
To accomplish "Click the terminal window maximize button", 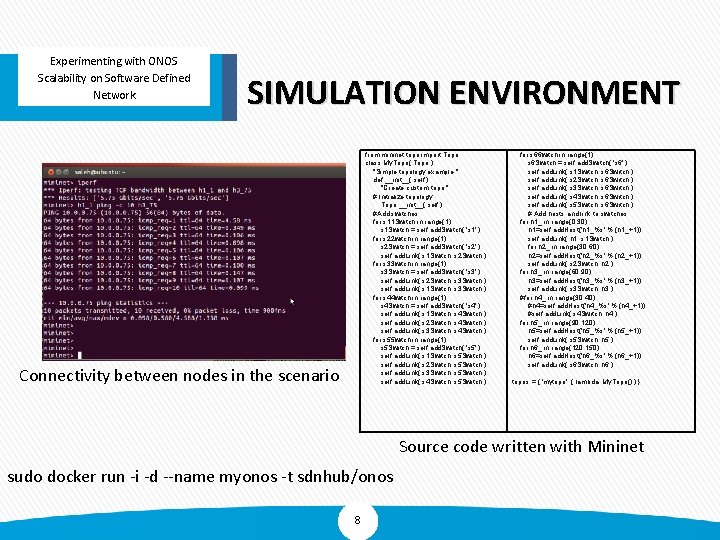I will [66, 172].
